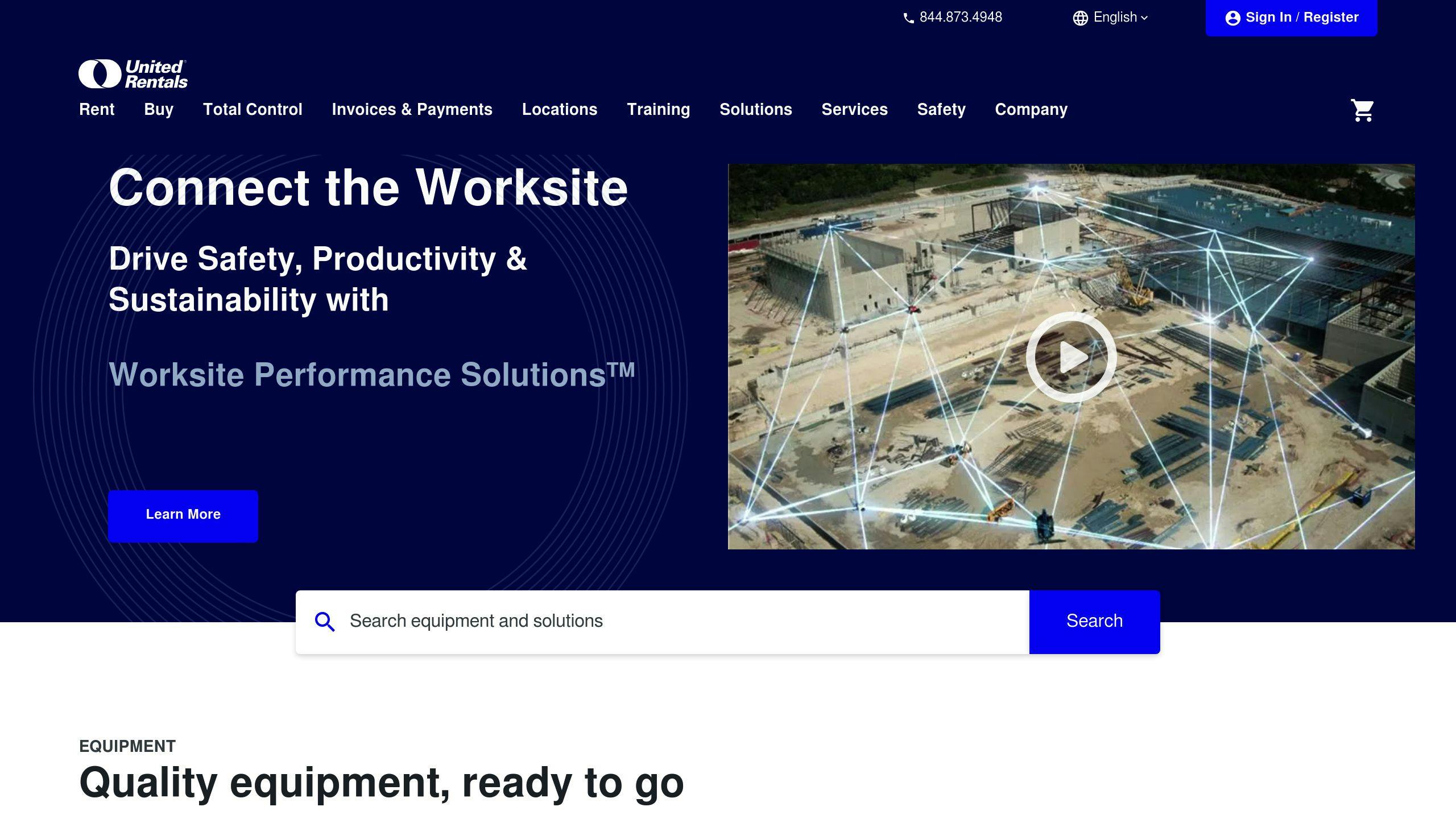The width and height of the screenshot is (1456, 819).
Task: Click the phone icon beside 844.873.4948
Action: click(x=909, y=18)
